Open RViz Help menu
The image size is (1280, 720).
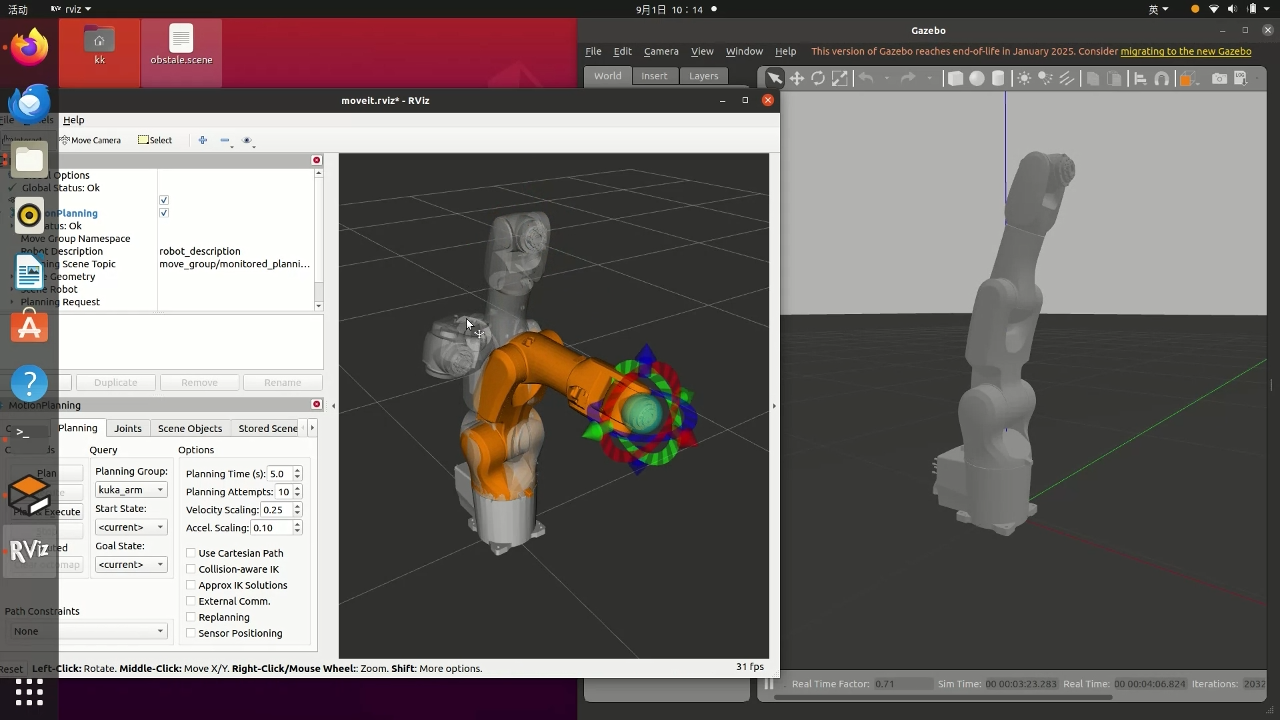coord(73,120)
